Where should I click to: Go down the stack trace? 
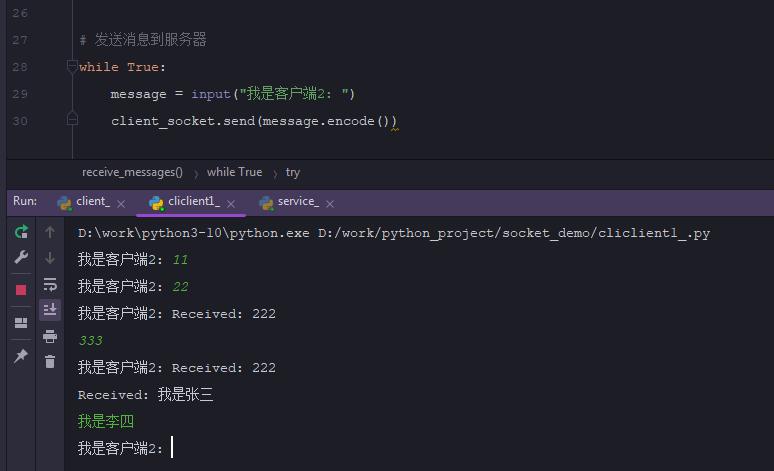[50, 258]
